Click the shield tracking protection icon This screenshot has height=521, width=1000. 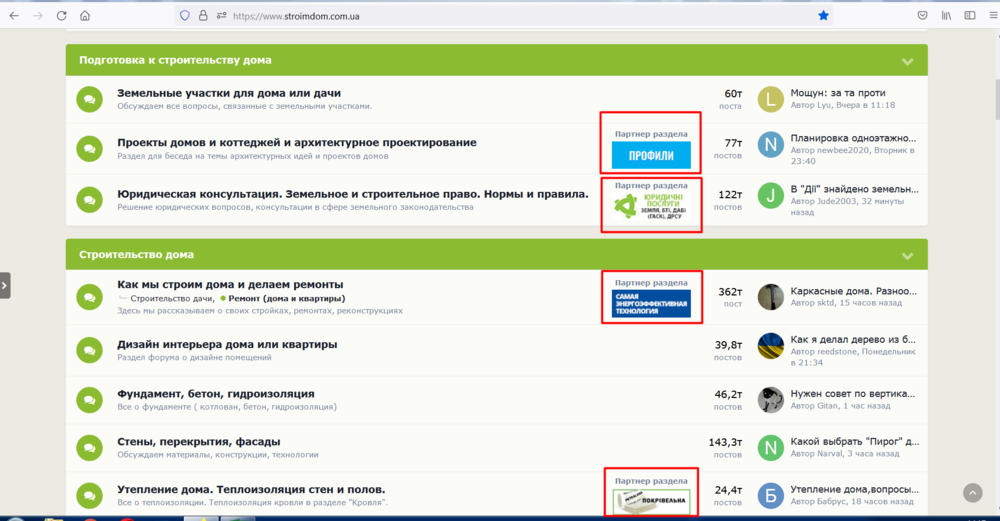[x=185, y=16]
